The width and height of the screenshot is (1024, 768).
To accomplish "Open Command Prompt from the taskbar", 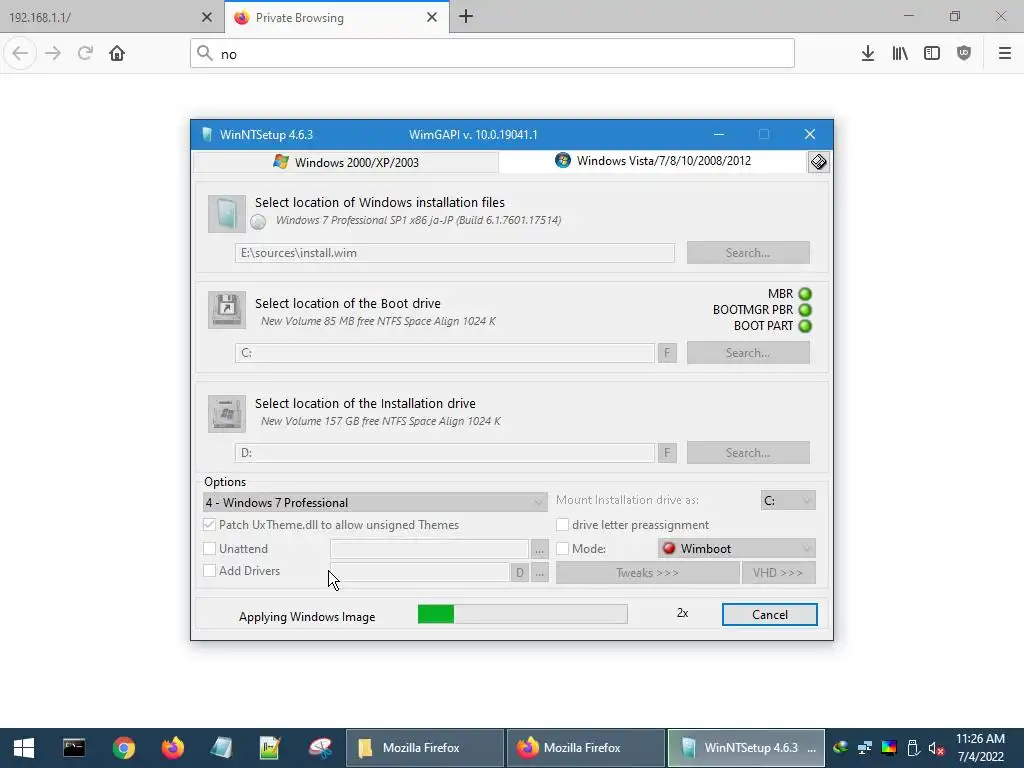I will coord(74,748).
